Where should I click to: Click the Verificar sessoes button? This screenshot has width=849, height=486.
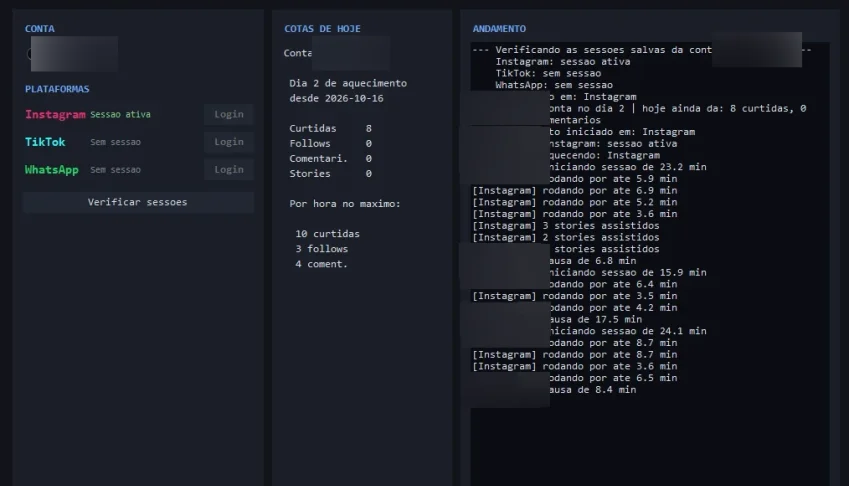click(138, 202)
